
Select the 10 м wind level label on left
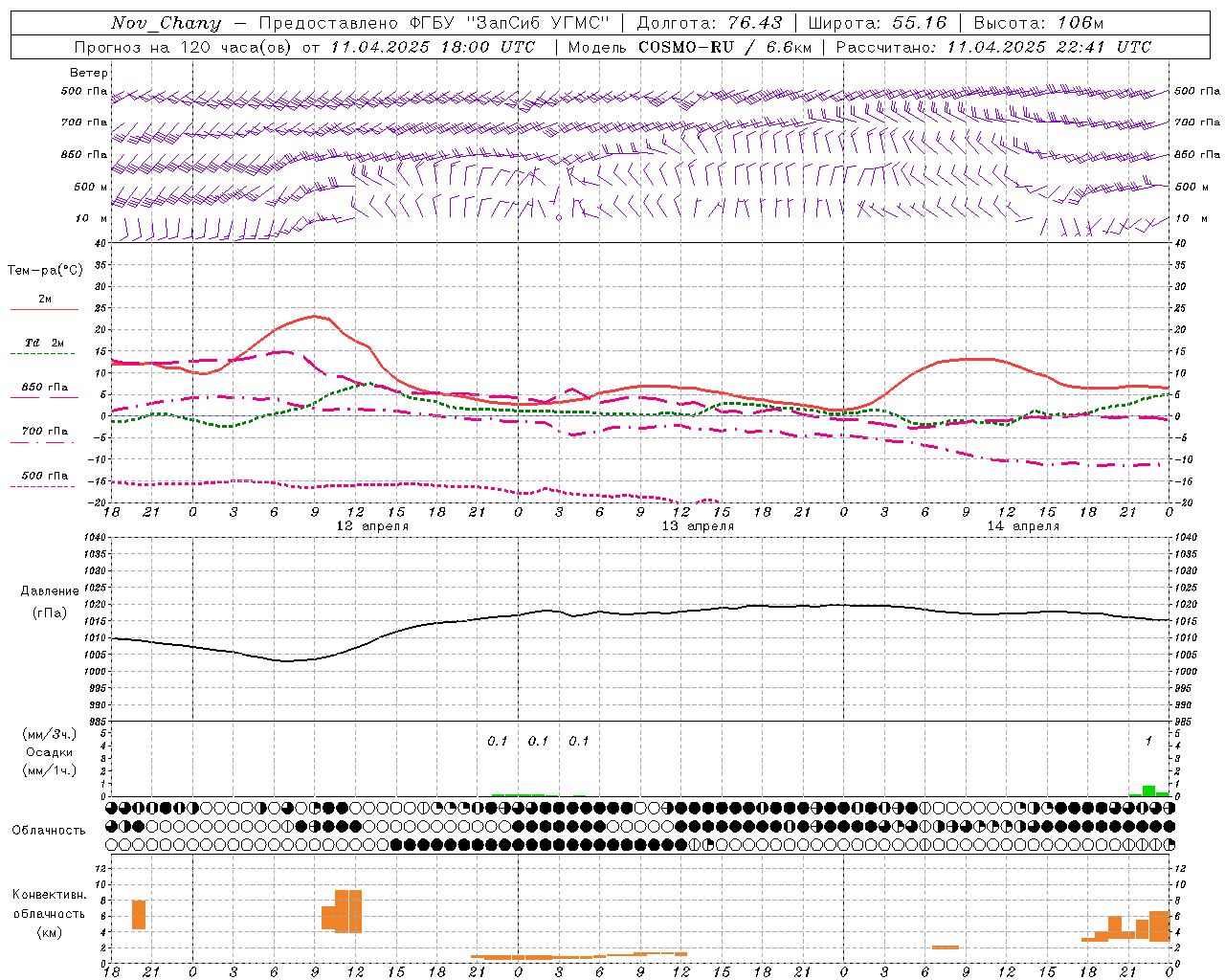[92, 218]
